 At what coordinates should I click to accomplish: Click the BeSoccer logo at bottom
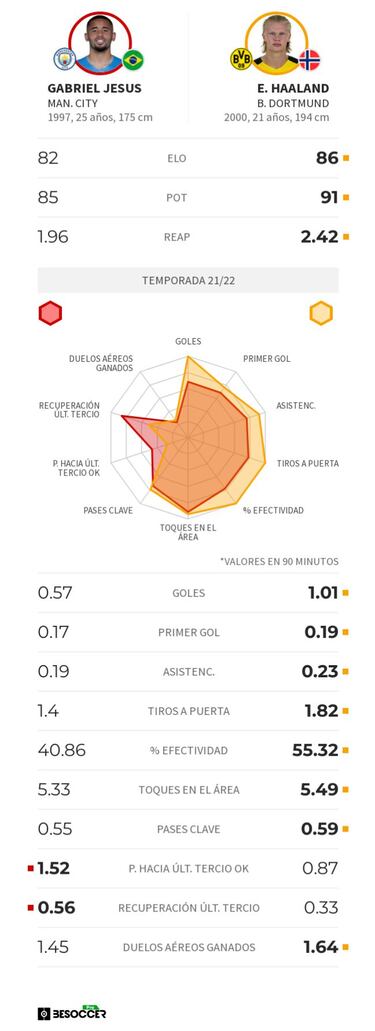(x=72, y=1013)
